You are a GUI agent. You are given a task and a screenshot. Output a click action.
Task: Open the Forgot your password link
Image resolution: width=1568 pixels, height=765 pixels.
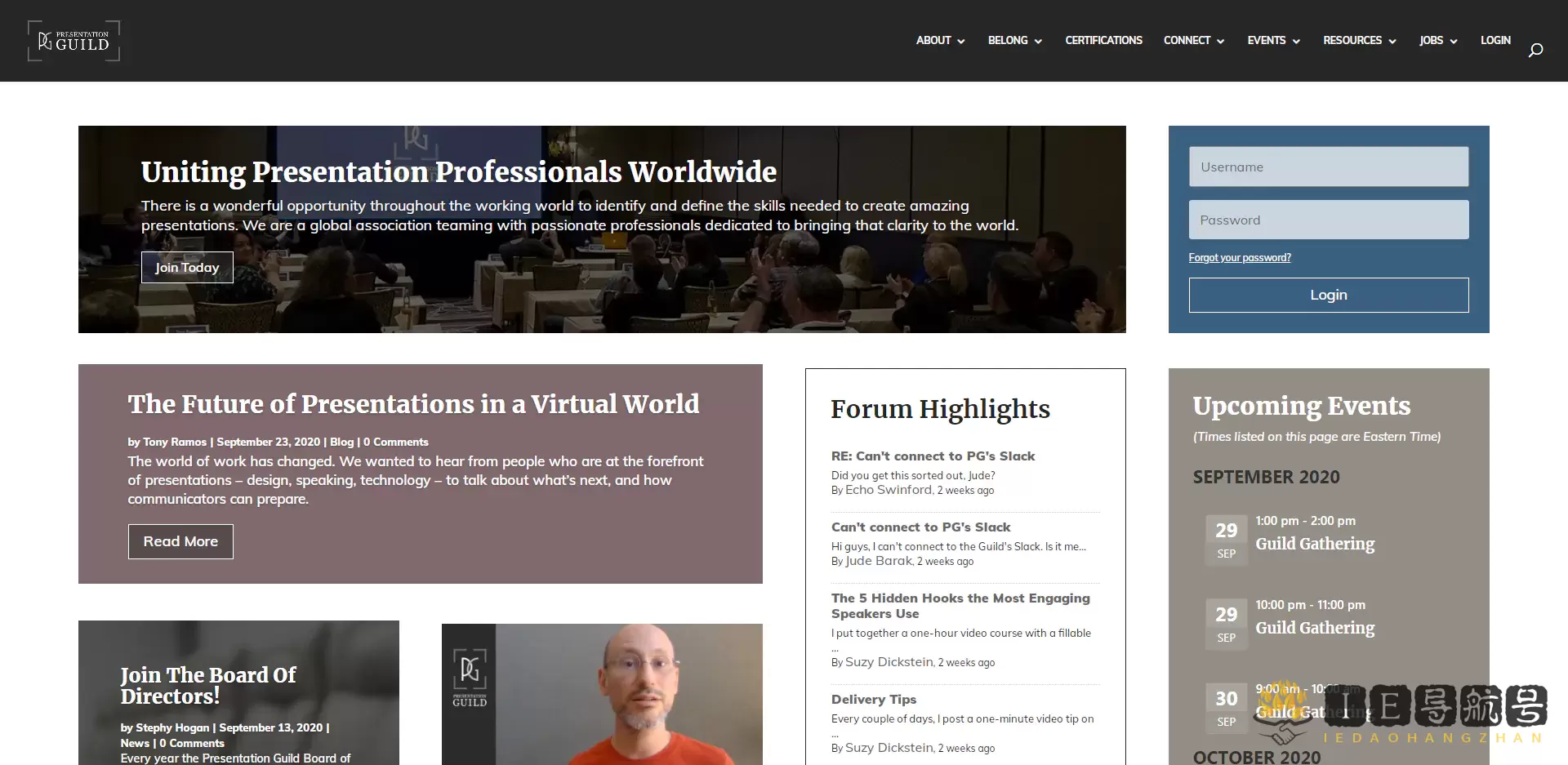1240,257
